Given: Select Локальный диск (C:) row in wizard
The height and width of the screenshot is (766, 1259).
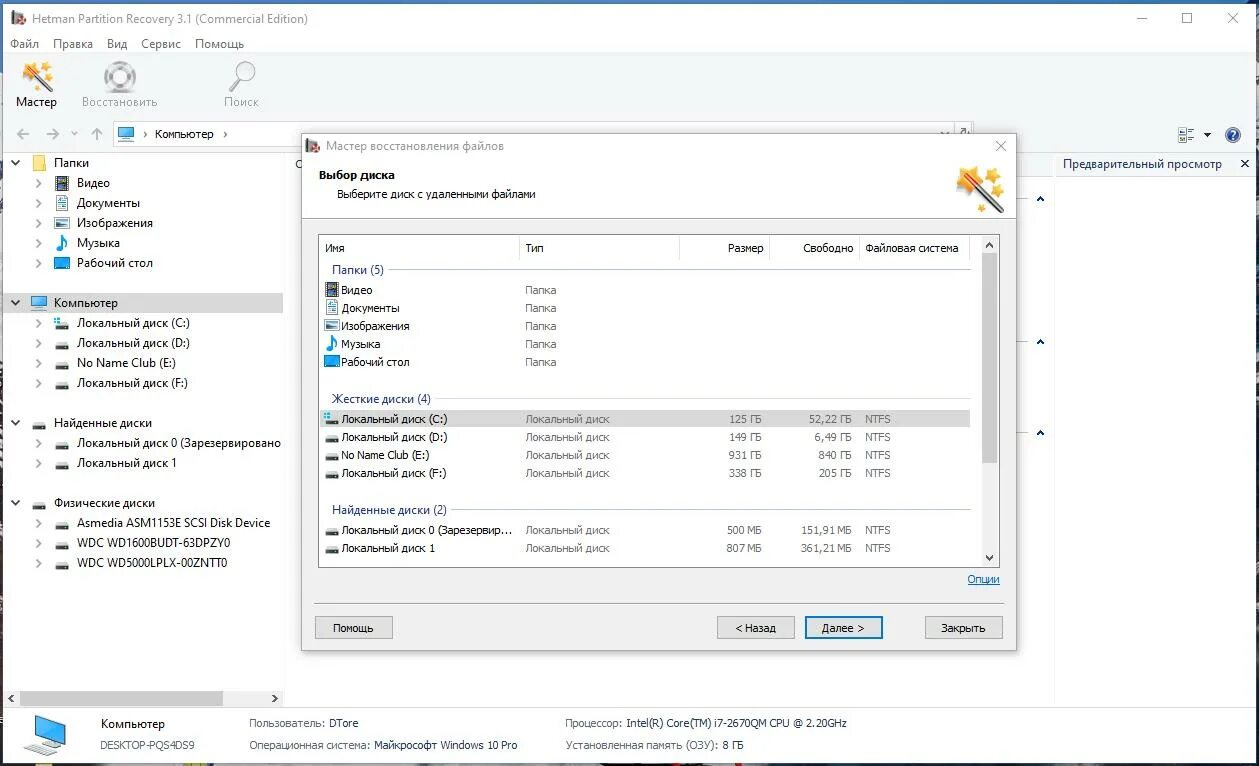Looking at the screenshot, I should 645,419.
